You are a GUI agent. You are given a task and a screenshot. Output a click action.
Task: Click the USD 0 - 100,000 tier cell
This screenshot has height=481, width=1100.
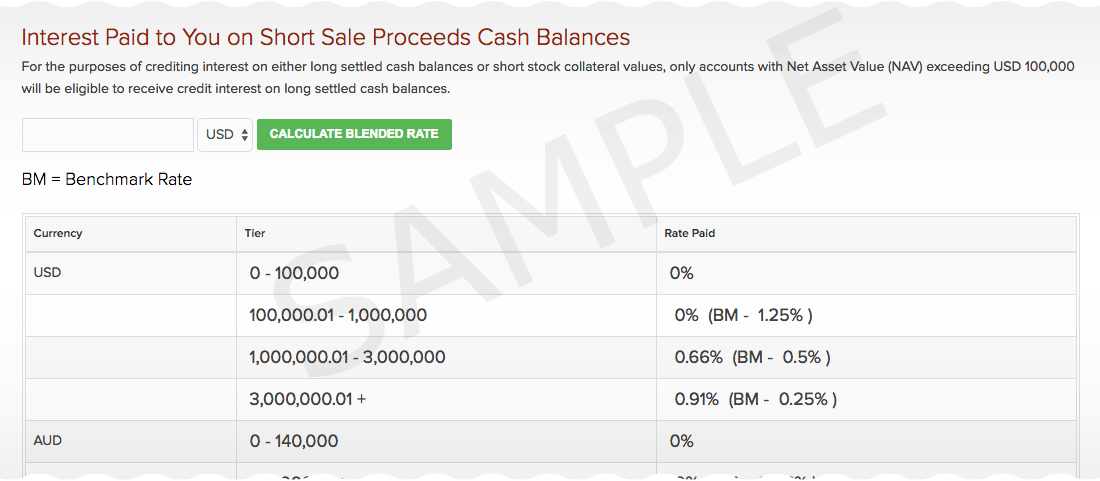click(x=294, y=273)
